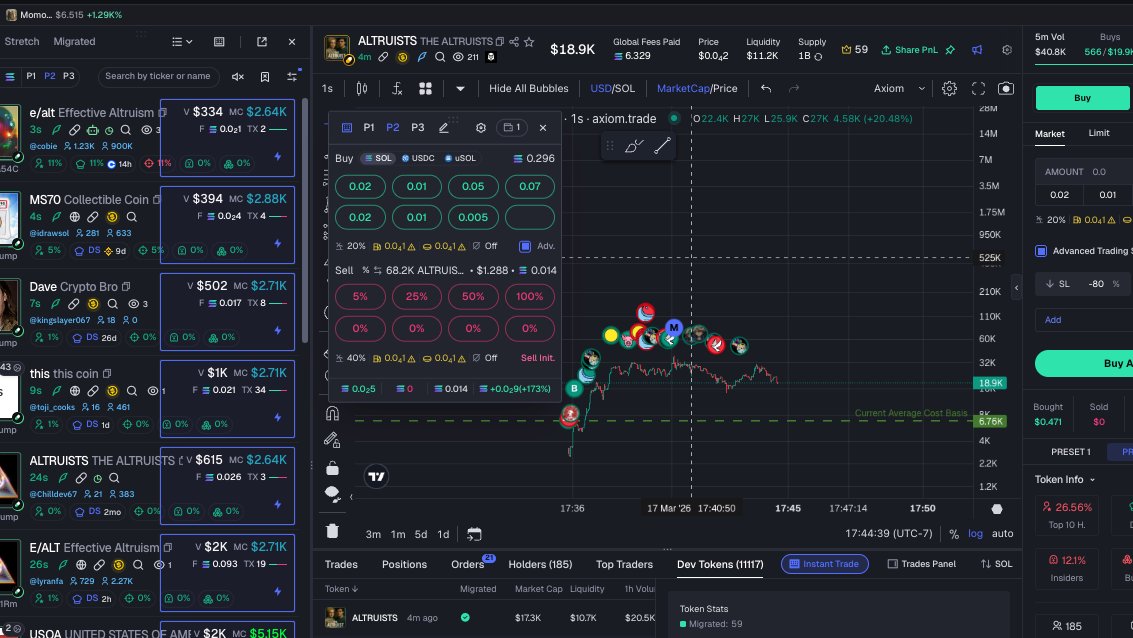1133x638 pixels.
Task: Change candlestick chart type
Action: click(361, 88)
